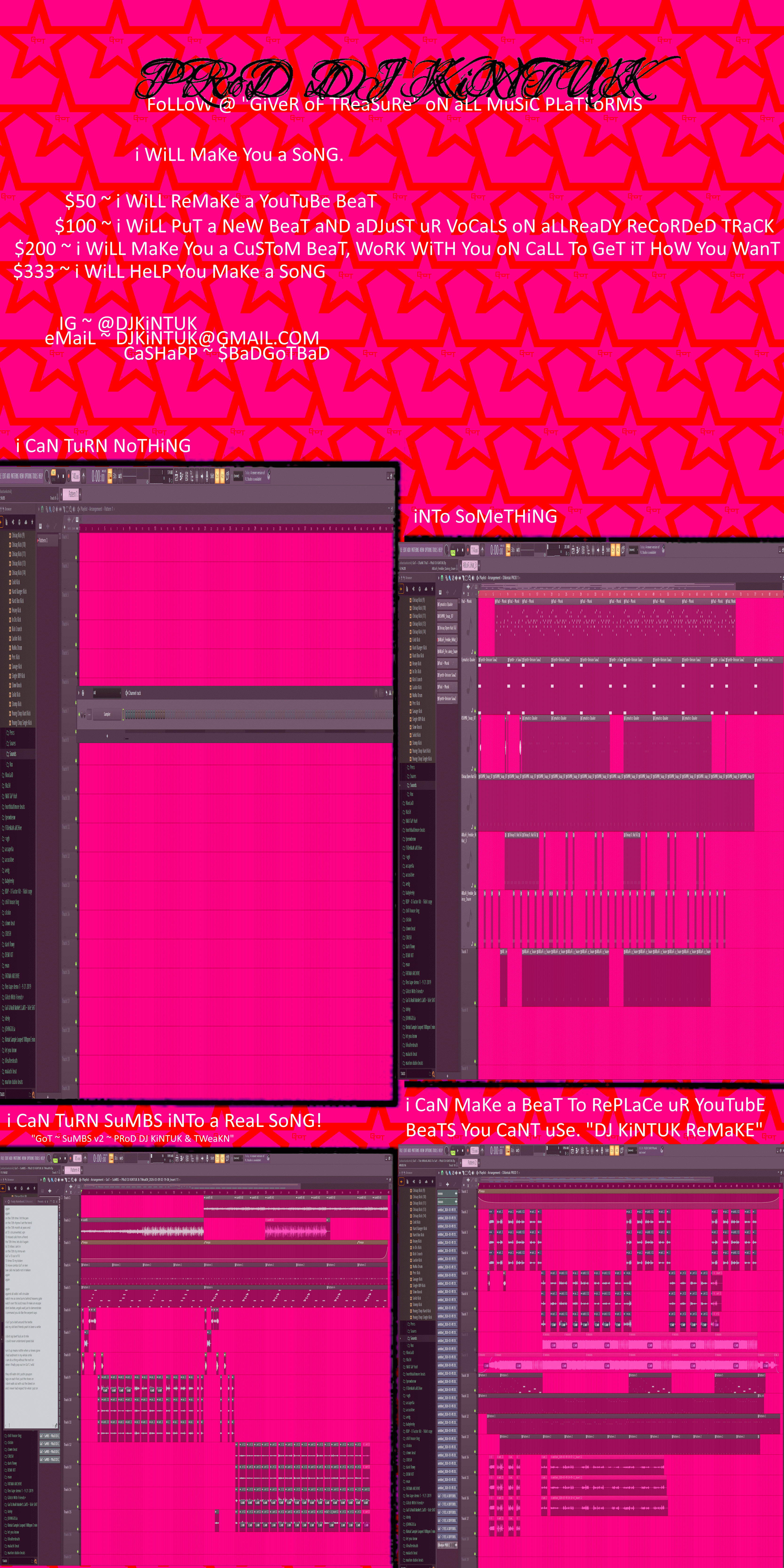The image size is (784, 1568).
Task: Click the piano icon above the Pattern 1 picker
Action: [40, 526]
